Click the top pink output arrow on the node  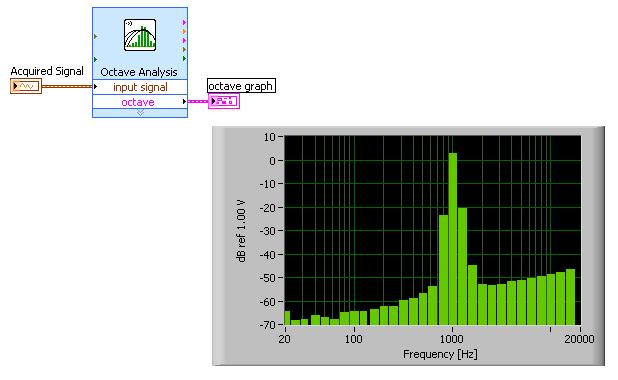pos(184,22)
